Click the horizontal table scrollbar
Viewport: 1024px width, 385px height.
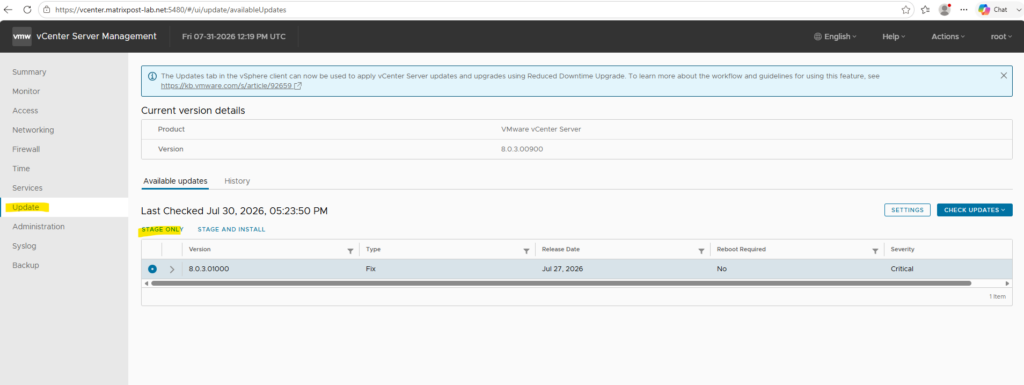[x=561, y=283]
